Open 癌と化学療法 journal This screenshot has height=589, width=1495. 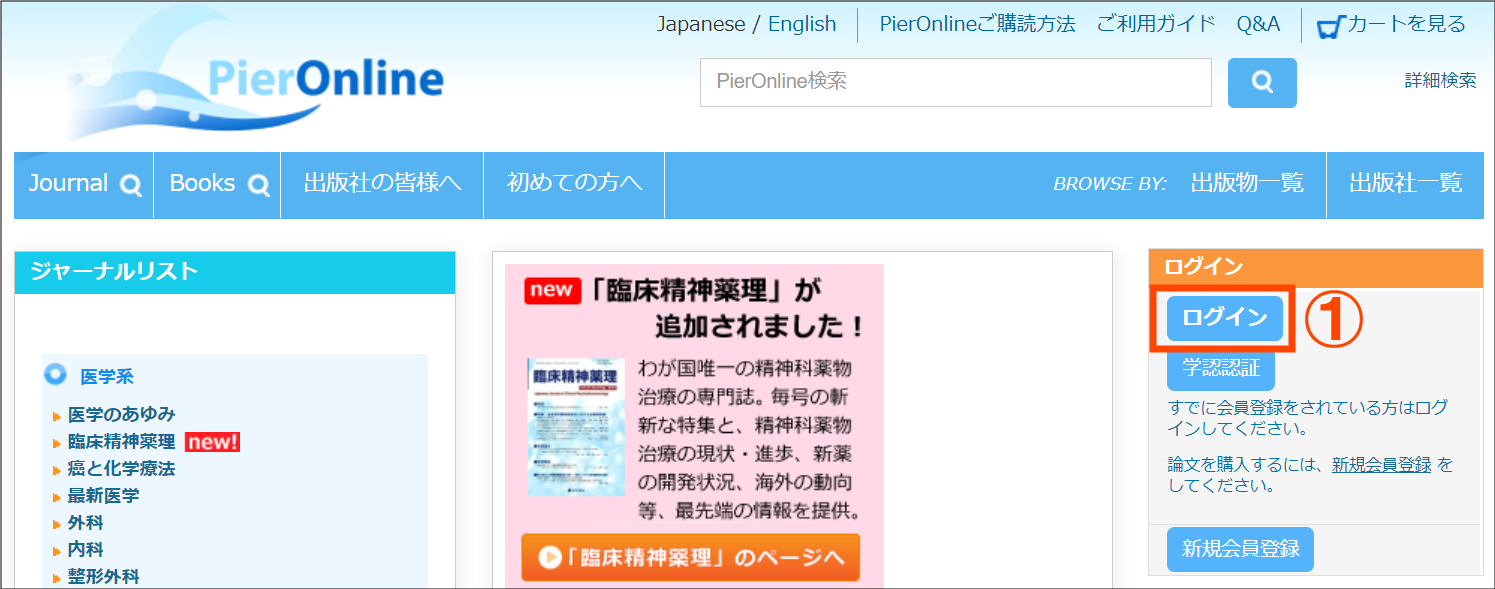point(122,468)
